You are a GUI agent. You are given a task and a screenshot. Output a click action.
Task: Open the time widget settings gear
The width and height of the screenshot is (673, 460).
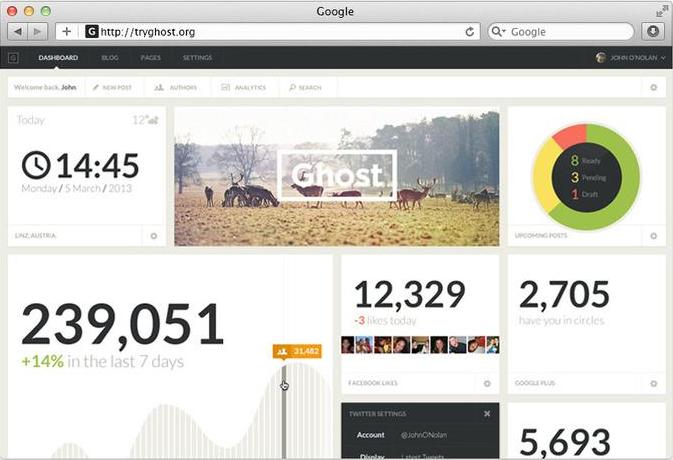tap(154, 236)
